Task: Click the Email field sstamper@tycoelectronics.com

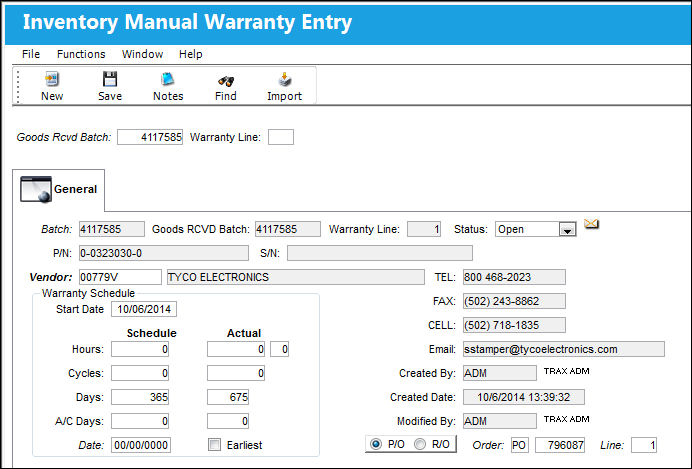Action: pyautogui.click(x=564, y=349)
